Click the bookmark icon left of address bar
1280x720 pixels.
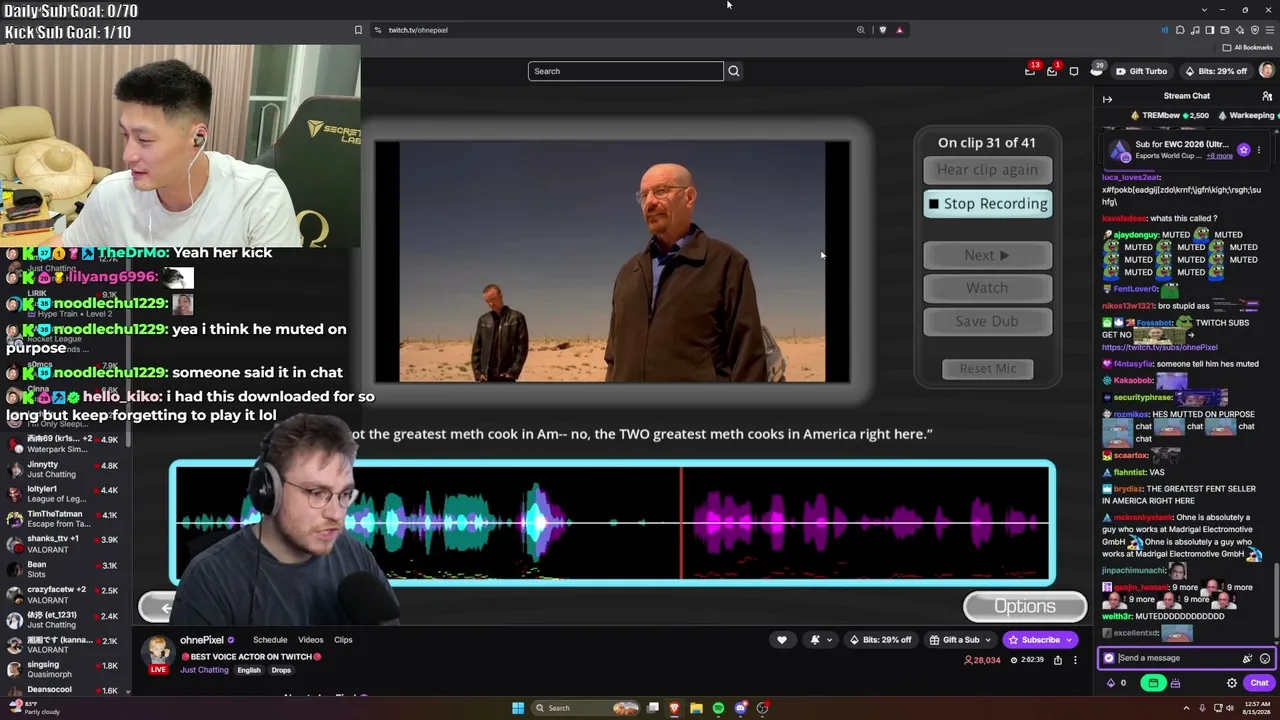pos(358,30)
